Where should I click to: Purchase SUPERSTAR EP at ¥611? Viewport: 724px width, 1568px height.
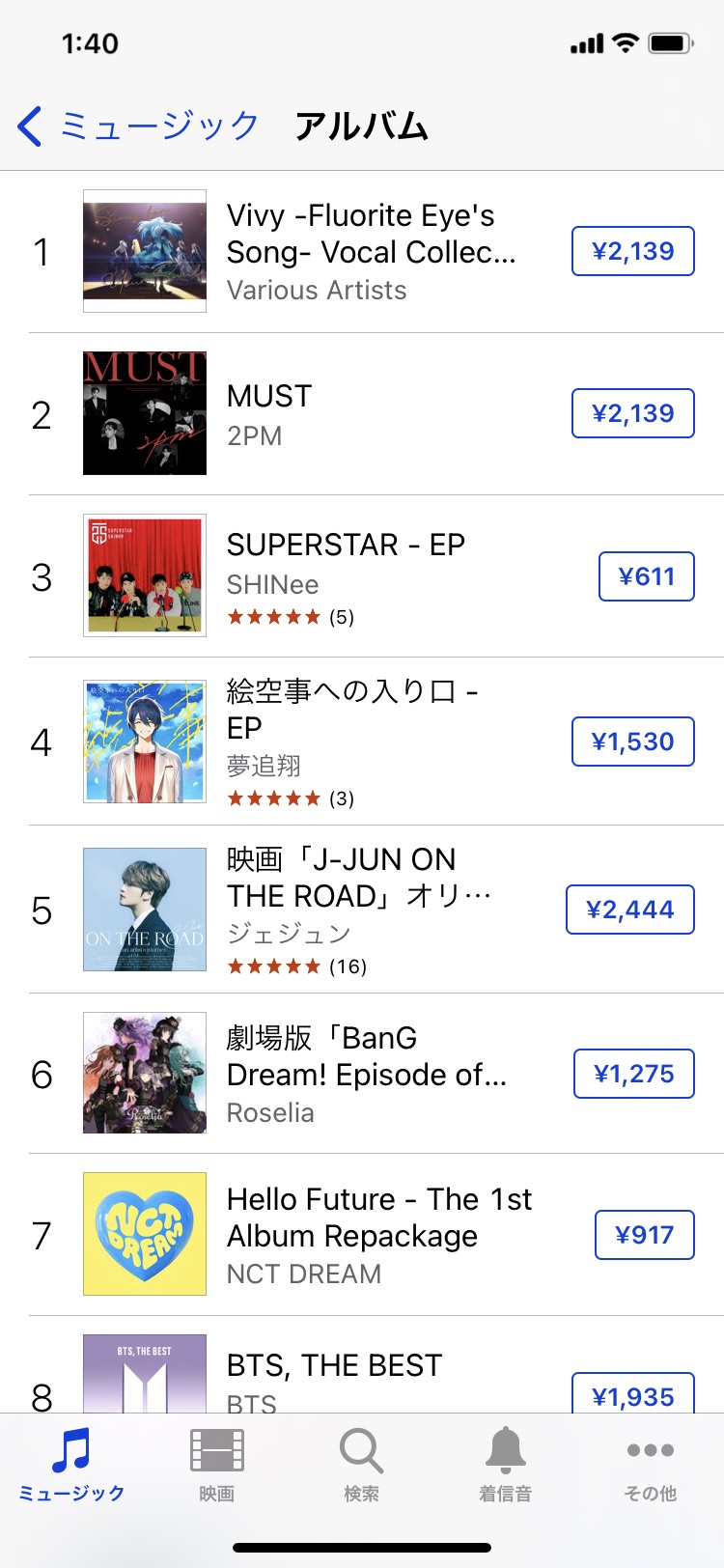(646, 576)
